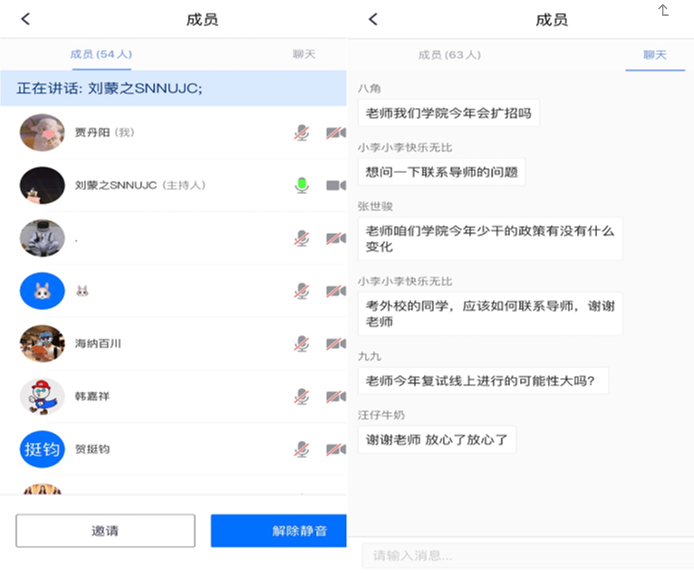Select chat message about 扩招

pos(448,113)
